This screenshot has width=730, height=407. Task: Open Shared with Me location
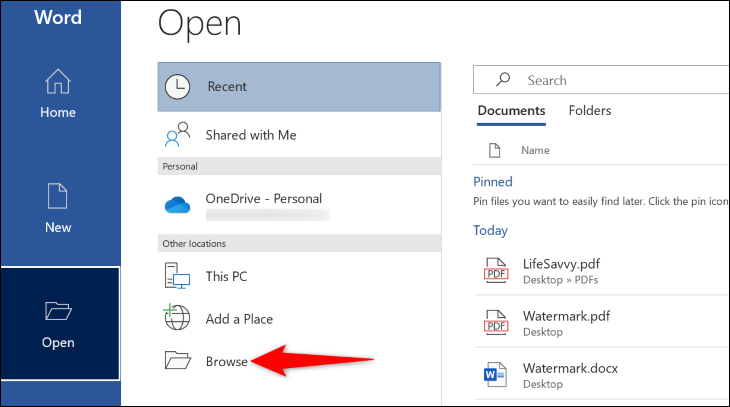[x=299, y=135]
